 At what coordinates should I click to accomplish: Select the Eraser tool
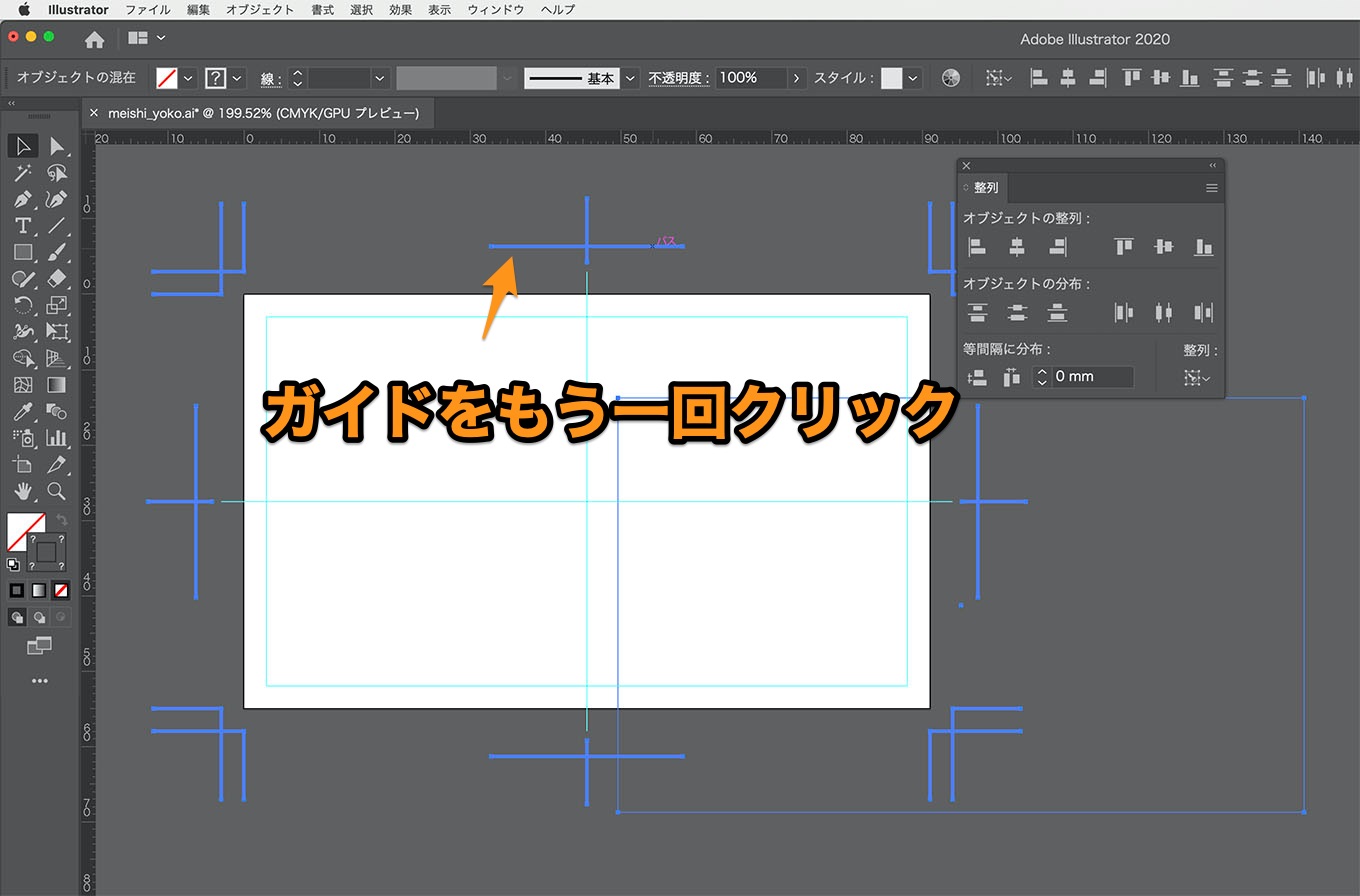coord(57,279)
